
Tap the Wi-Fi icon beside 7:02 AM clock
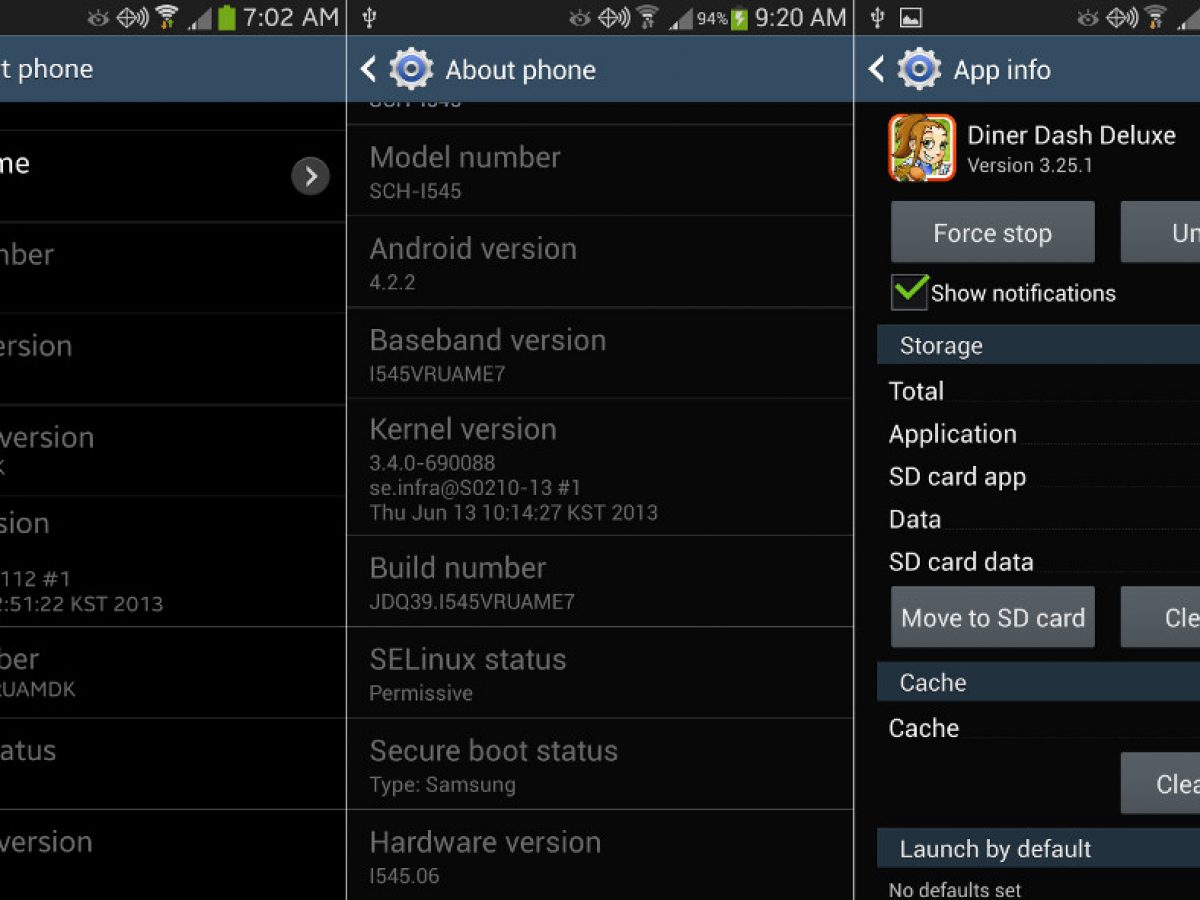click(x=166, y=17)
